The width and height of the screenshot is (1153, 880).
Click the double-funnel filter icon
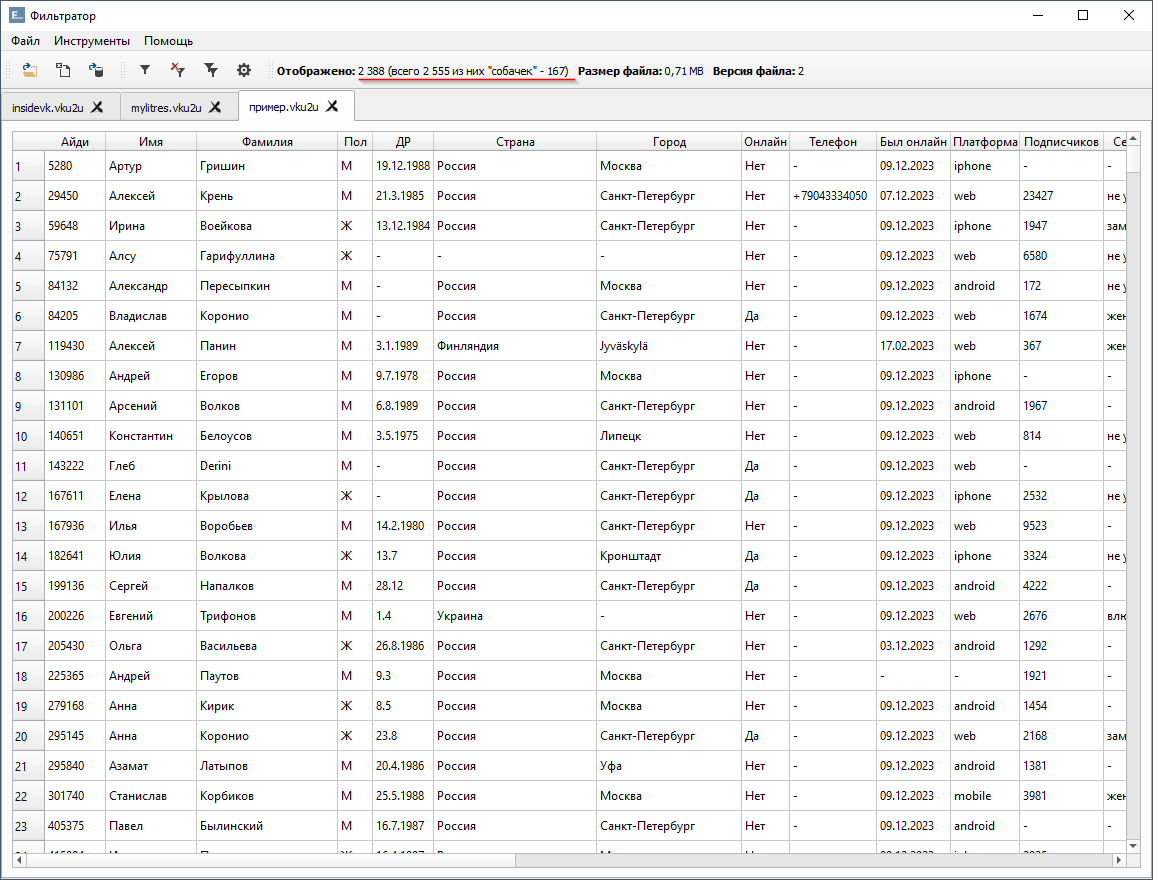(x=211, y=71)
